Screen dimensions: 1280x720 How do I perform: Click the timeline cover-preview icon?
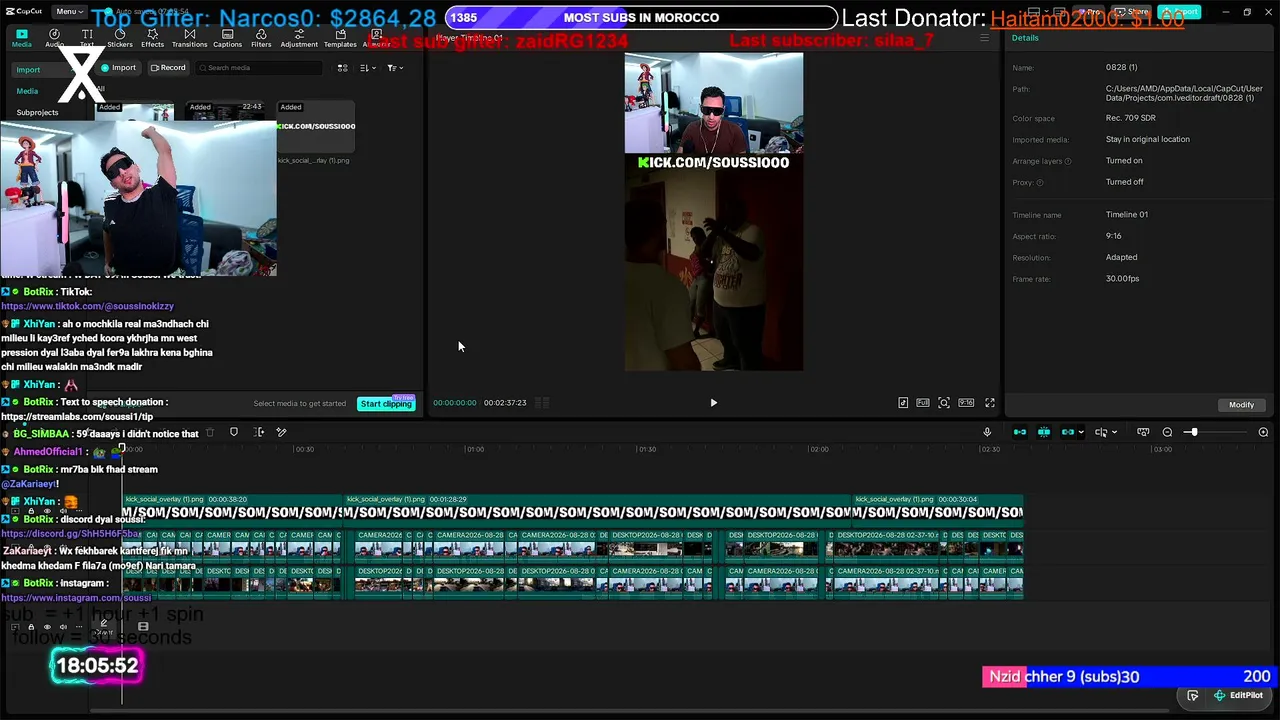point(1143,432)
